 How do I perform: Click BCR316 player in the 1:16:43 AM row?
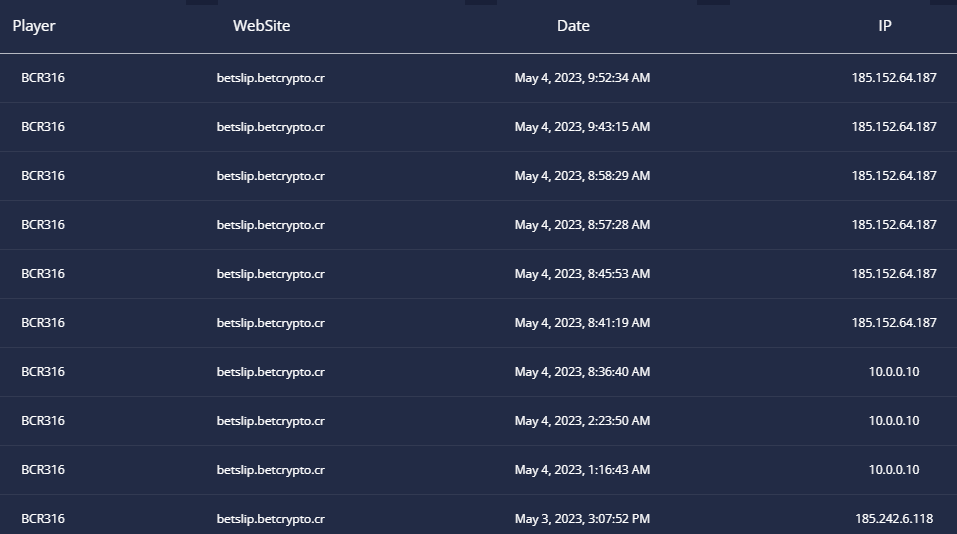click(43, 469)
